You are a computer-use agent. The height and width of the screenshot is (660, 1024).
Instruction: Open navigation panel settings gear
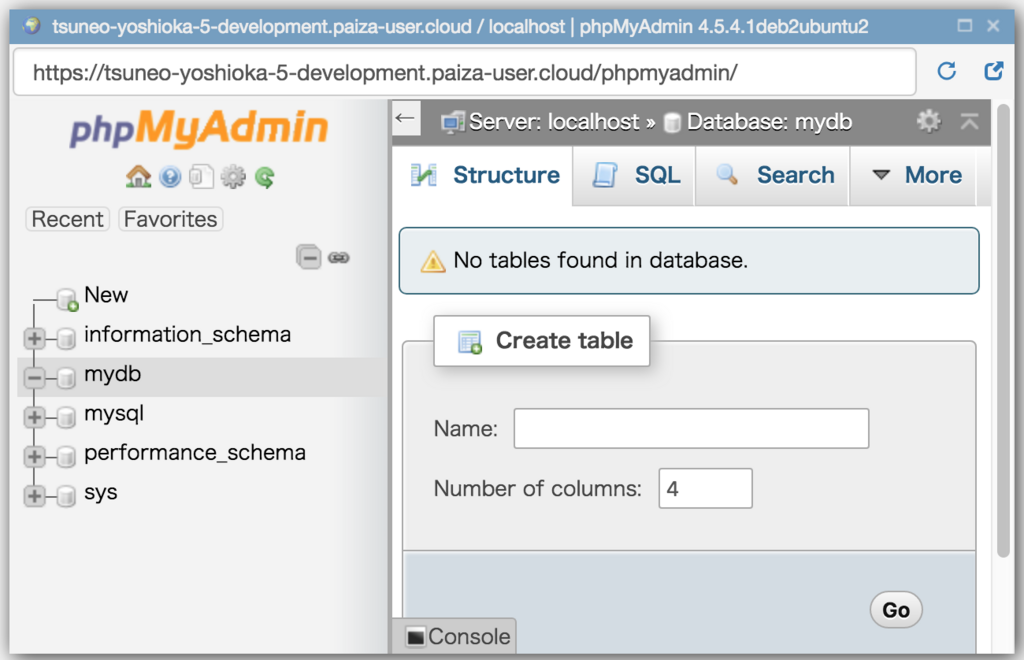point(232,177)
